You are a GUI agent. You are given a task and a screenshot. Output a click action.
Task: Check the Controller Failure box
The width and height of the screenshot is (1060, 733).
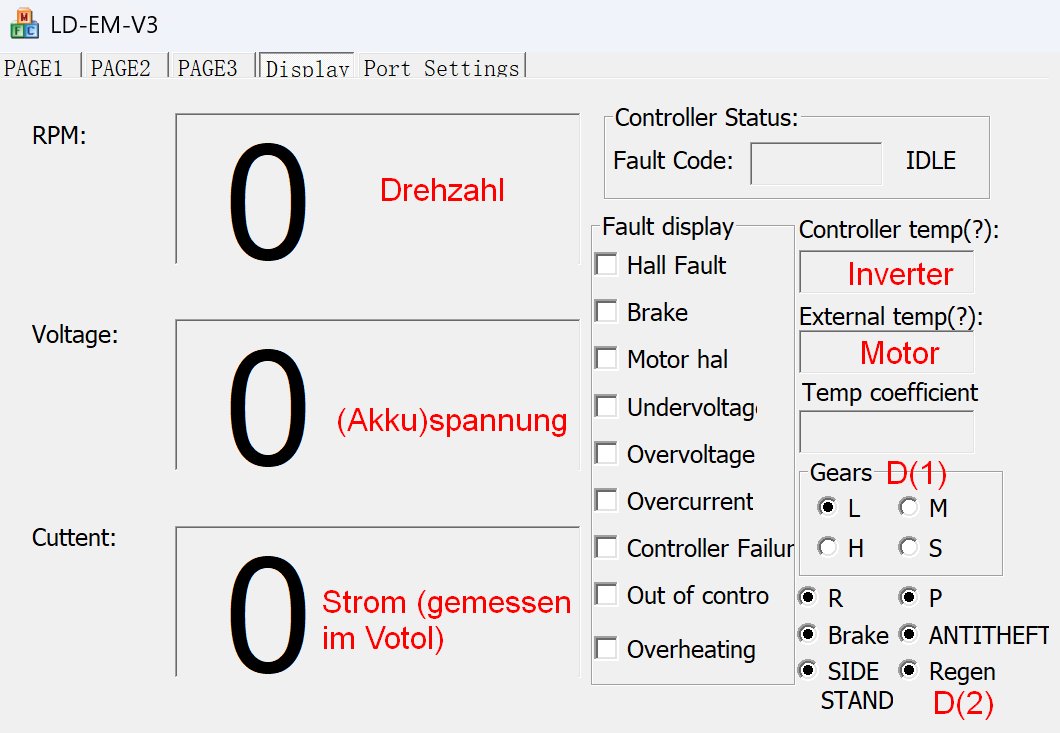(x=606, y=547)
